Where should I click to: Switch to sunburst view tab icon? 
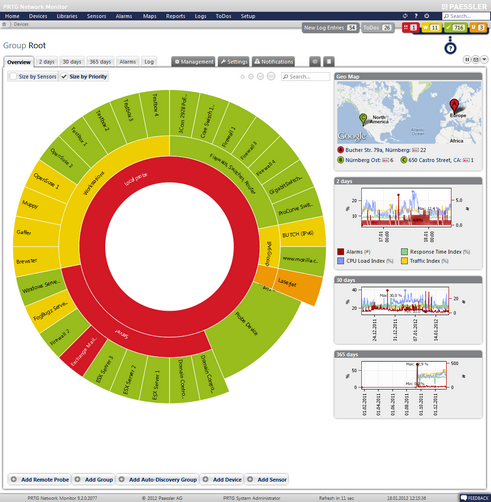point(315,61)
